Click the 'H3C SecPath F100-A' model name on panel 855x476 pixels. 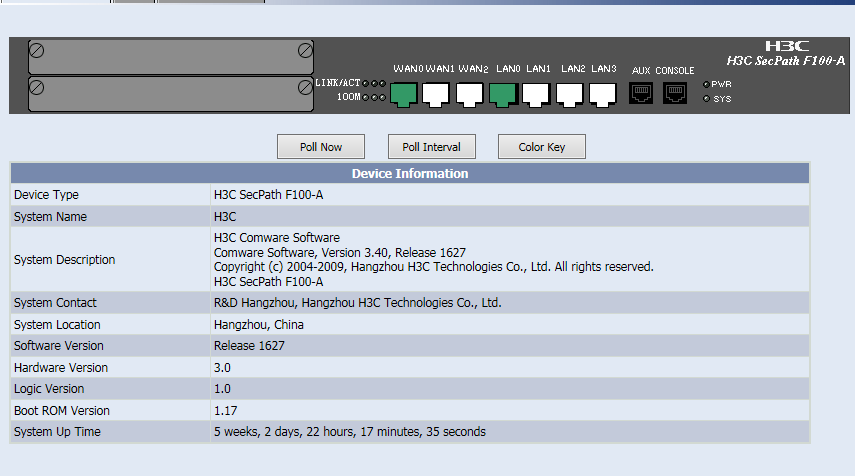pyautogui.click(x=786, y=61)
